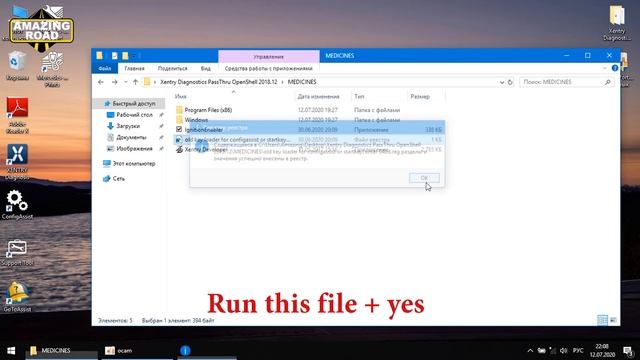The width and height of the screenshot is (640, 360).
Task: Click the blue info icon taskbar button
Action: click(185, 351)
